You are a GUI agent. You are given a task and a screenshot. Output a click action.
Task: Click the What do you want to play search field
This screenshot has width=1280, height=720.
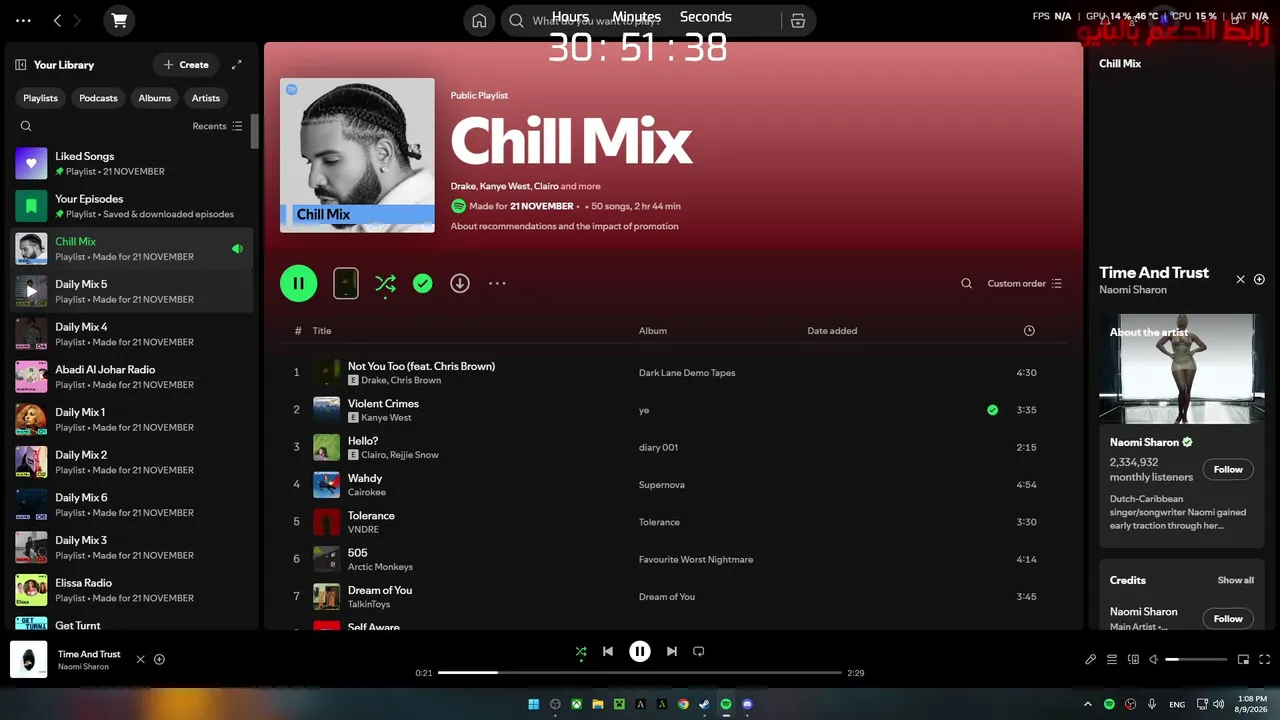coord(640,21)
